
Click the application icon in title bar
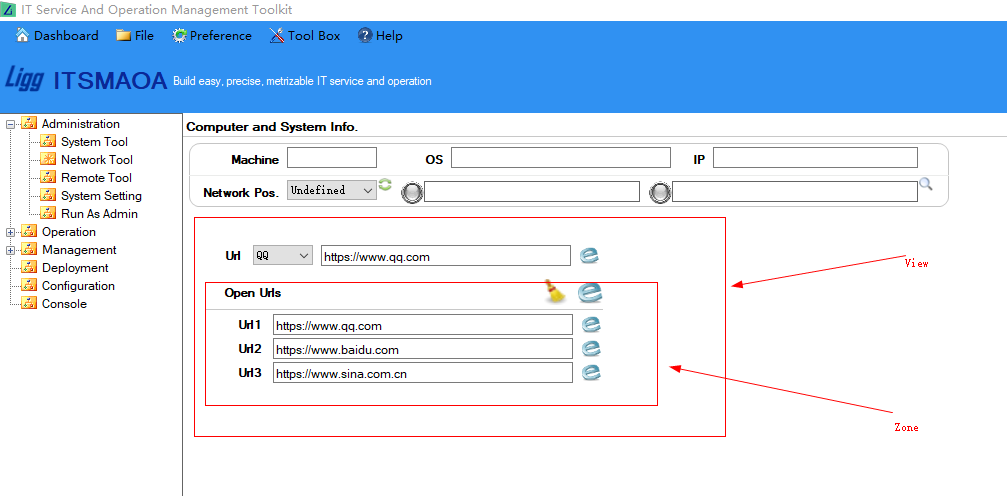click(x=8, y=10)
